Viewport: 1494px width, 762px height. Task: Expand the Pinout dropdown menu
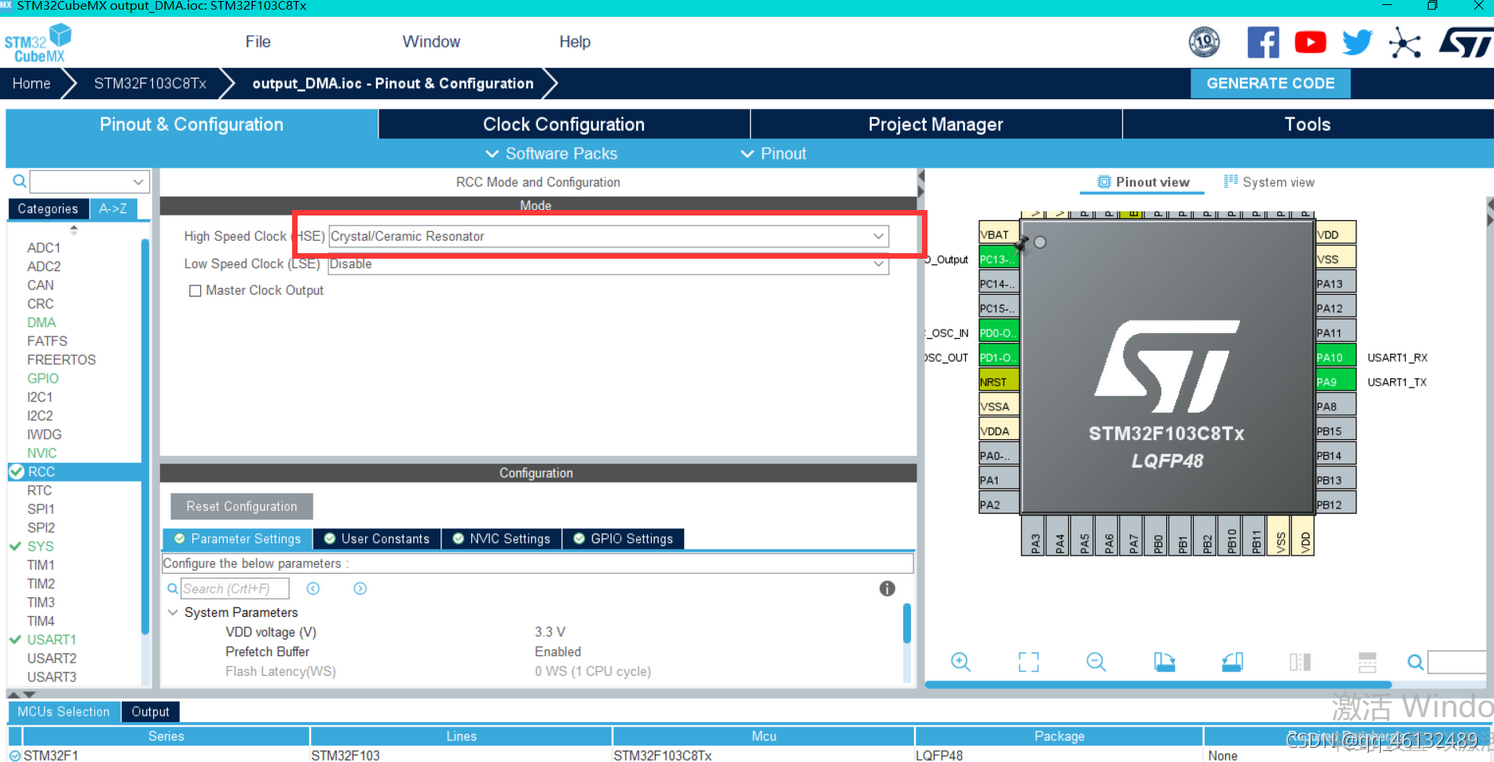(x=773, y=154)
